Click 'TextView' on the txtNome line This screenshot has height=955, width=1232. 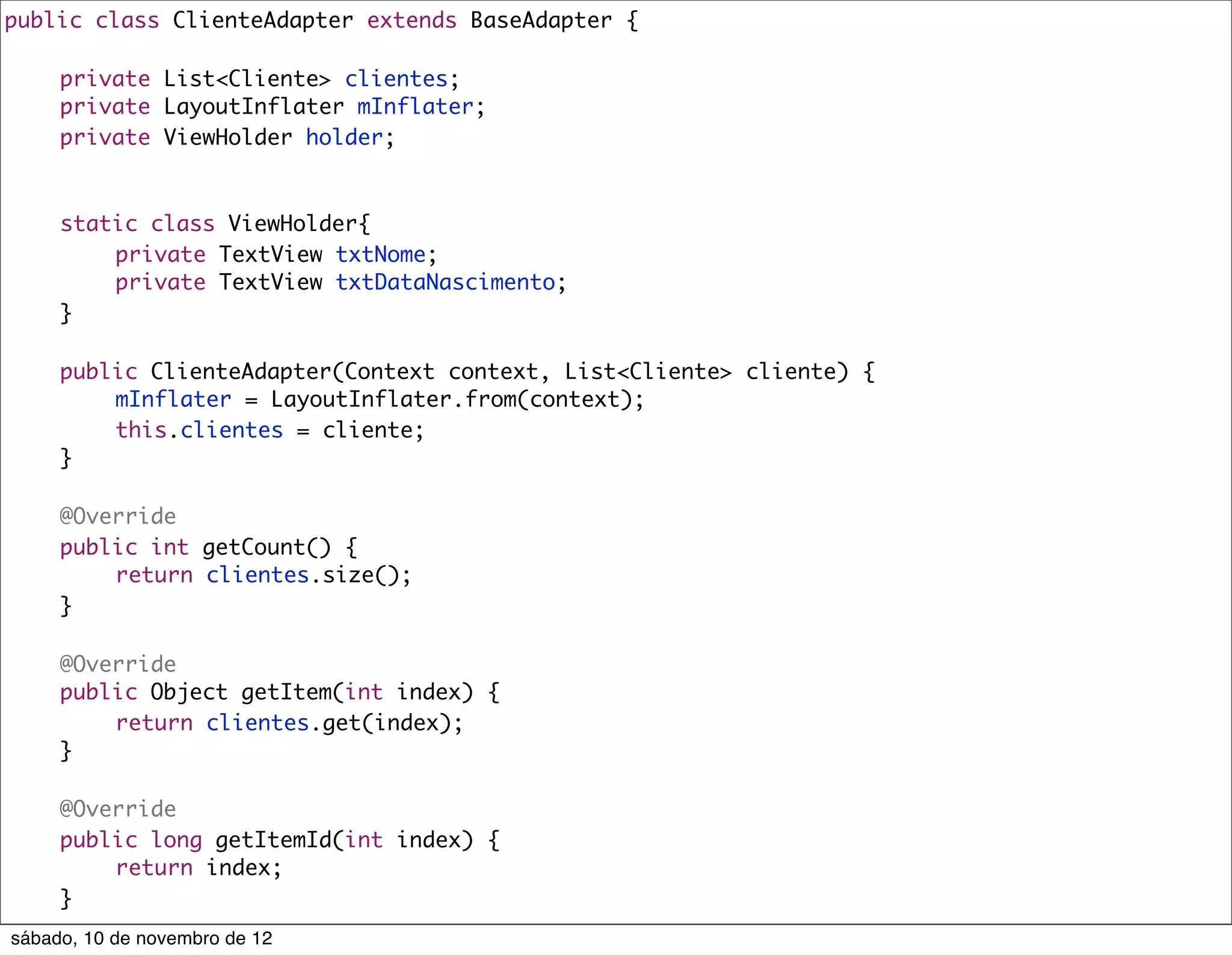coord(271,255)
